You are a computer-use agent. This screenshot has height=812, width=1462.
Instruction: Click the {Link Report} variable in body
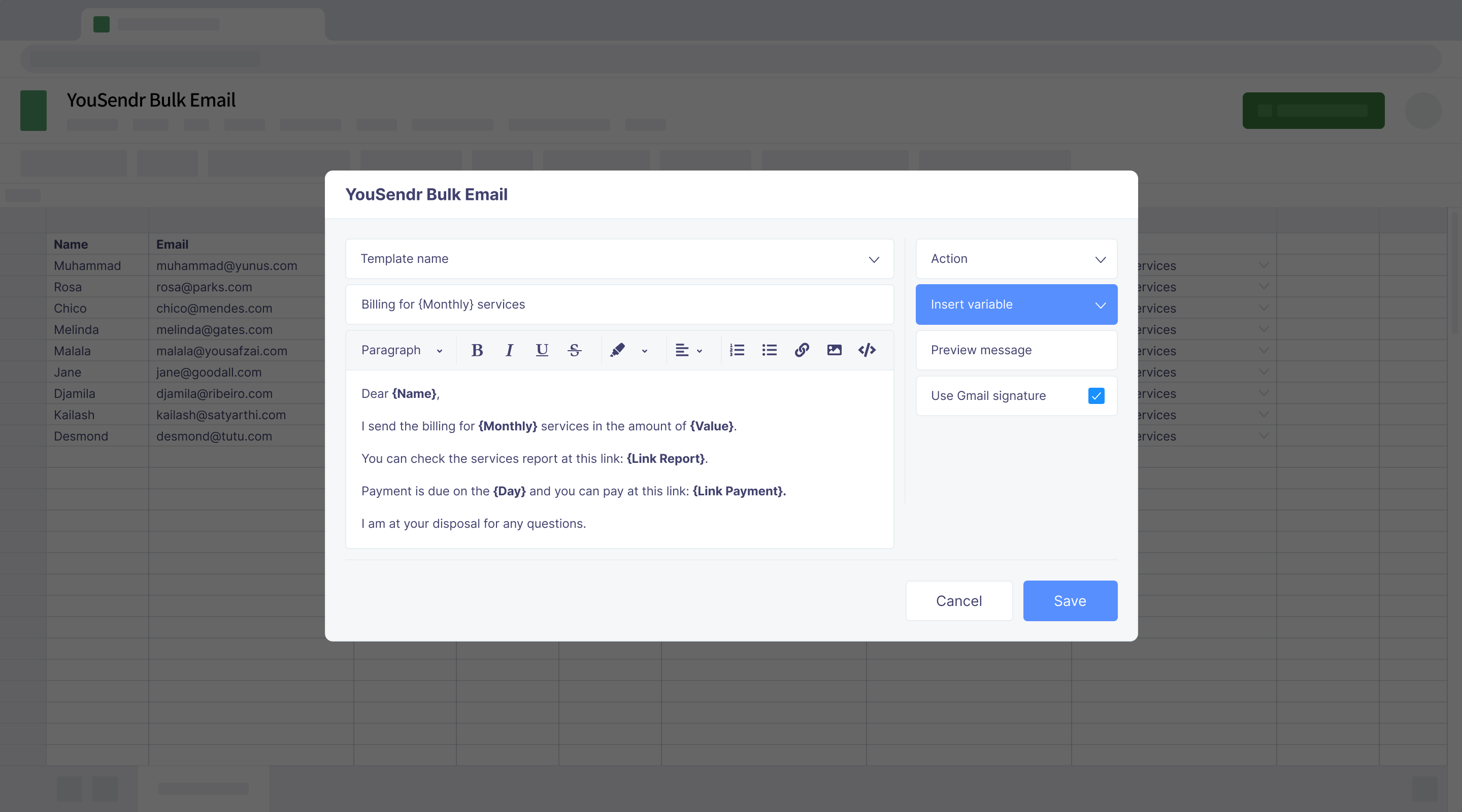(666, 458)
